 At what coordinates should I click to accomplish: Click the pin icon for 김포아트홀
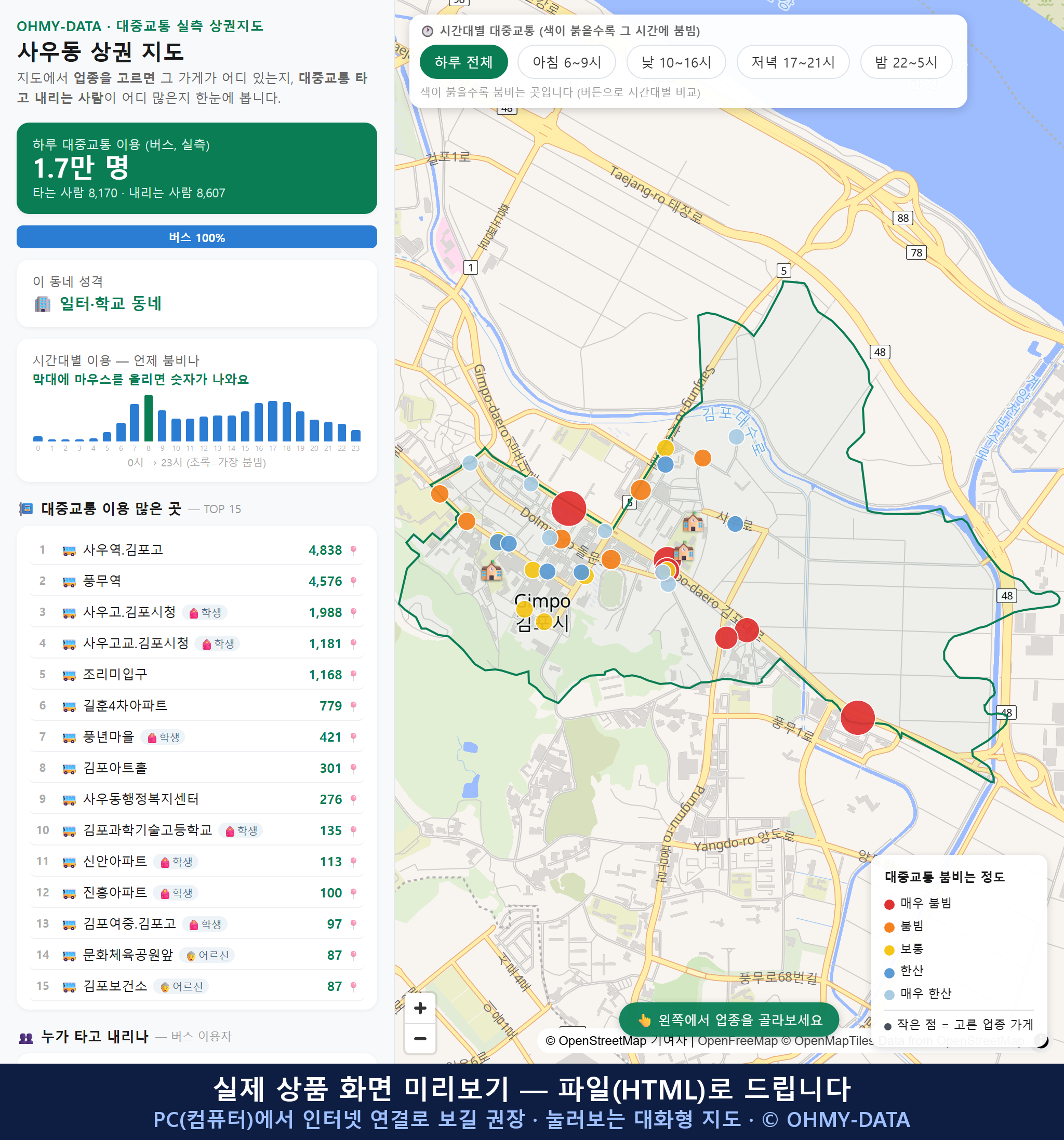[353, 768]
